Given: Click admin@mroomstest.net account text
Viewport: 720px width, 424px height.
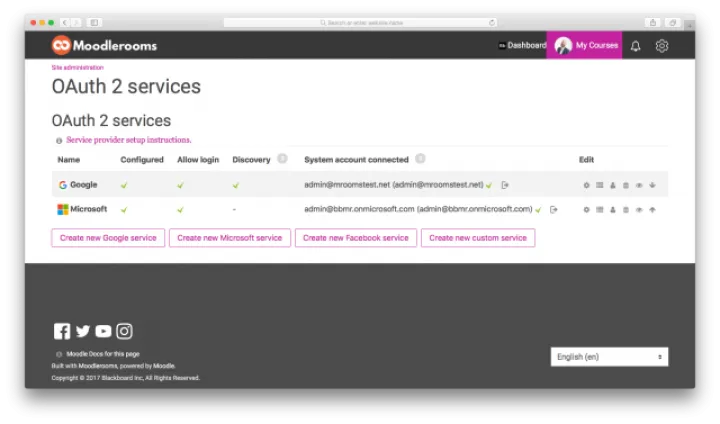Looking at the screenshot, I should pyautogui.click(x=394, y=185).
